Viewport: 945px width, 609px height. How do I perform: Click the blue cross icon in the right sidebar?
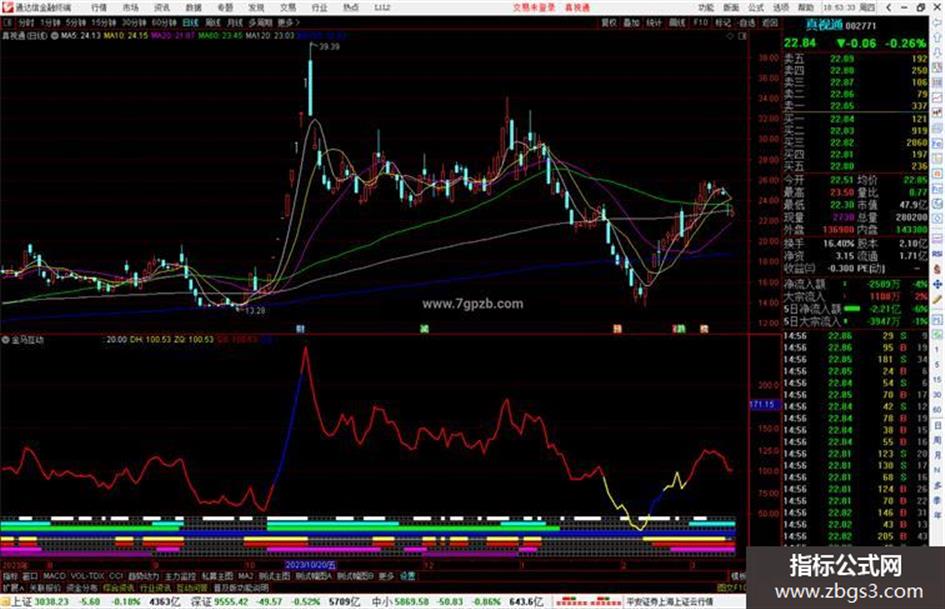937,284
